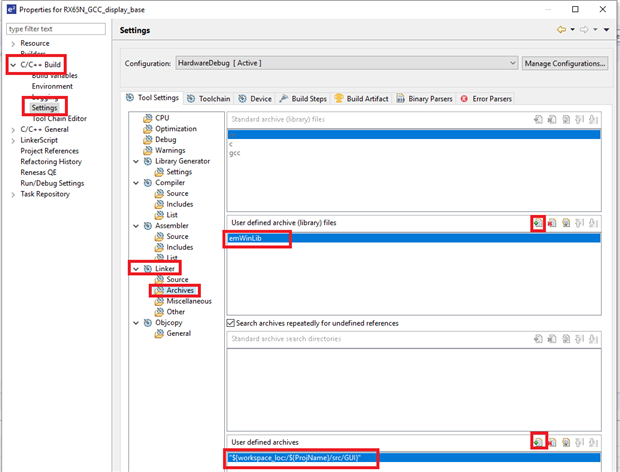Open the Build Steps tab
Viewport: 620px width, 472px height.
(x=307, y=99)
